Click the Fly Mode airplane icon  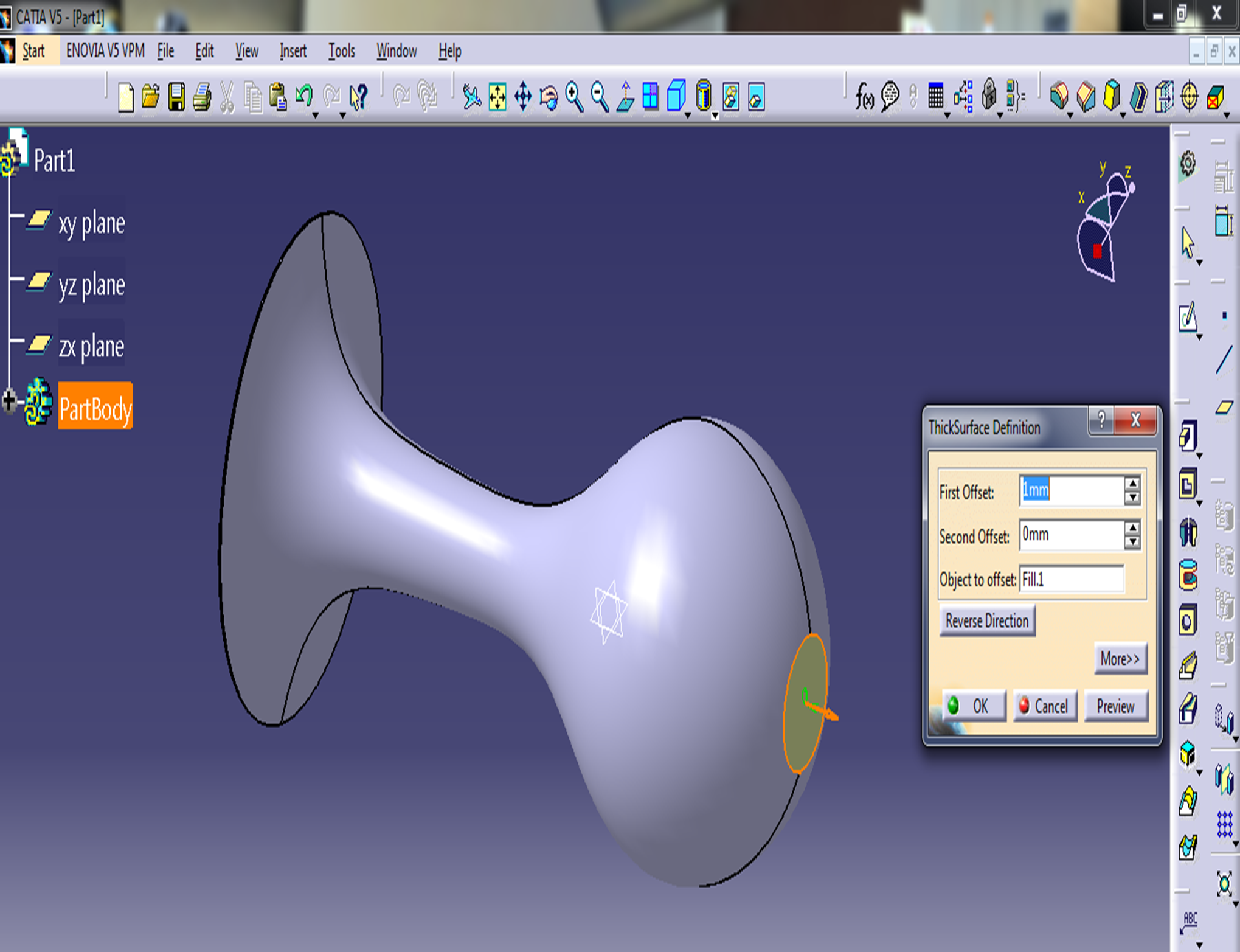pos(471,97)
